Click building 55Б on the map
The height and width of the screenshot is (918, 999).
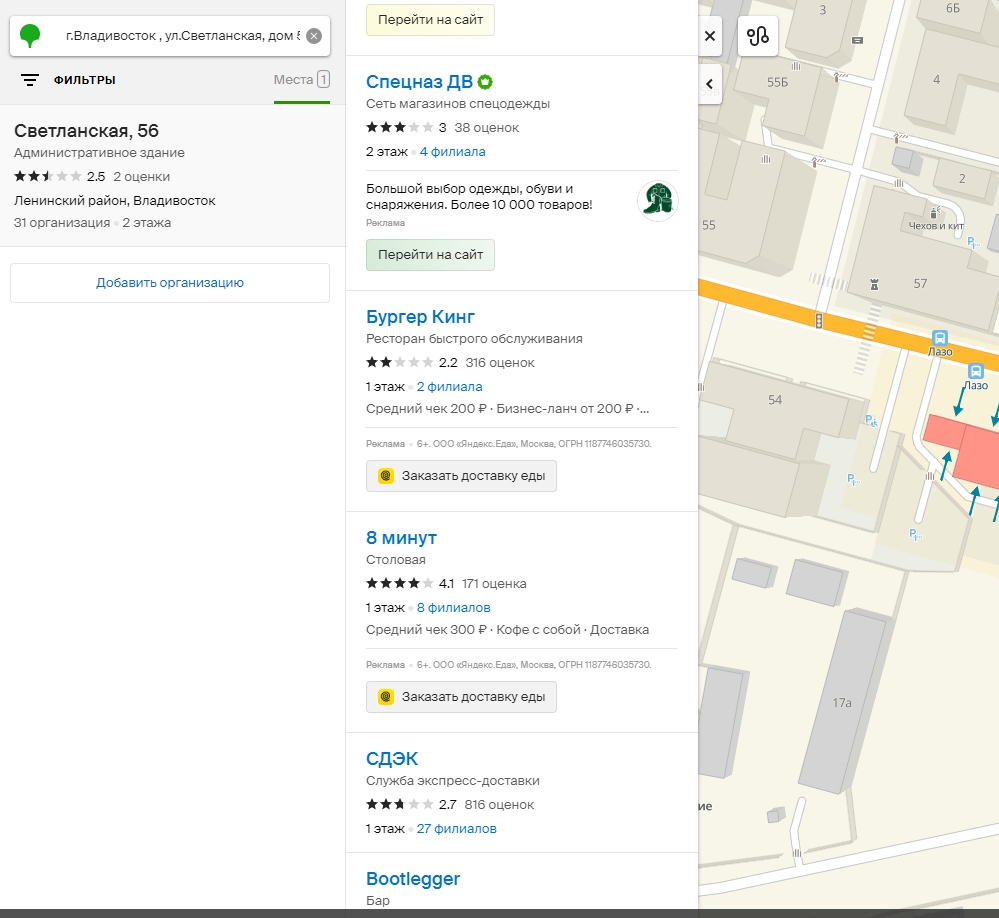click(777, 82)
